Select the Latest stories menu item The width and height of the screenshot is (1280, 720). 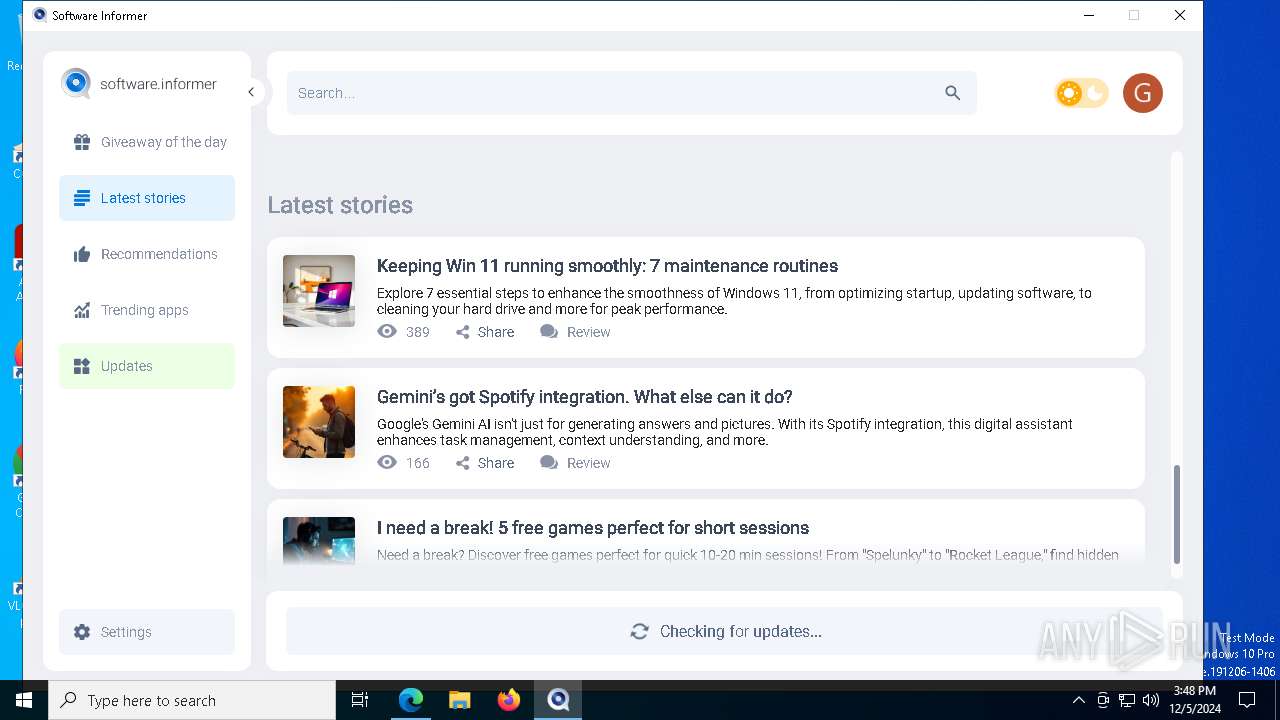[147, 198]
